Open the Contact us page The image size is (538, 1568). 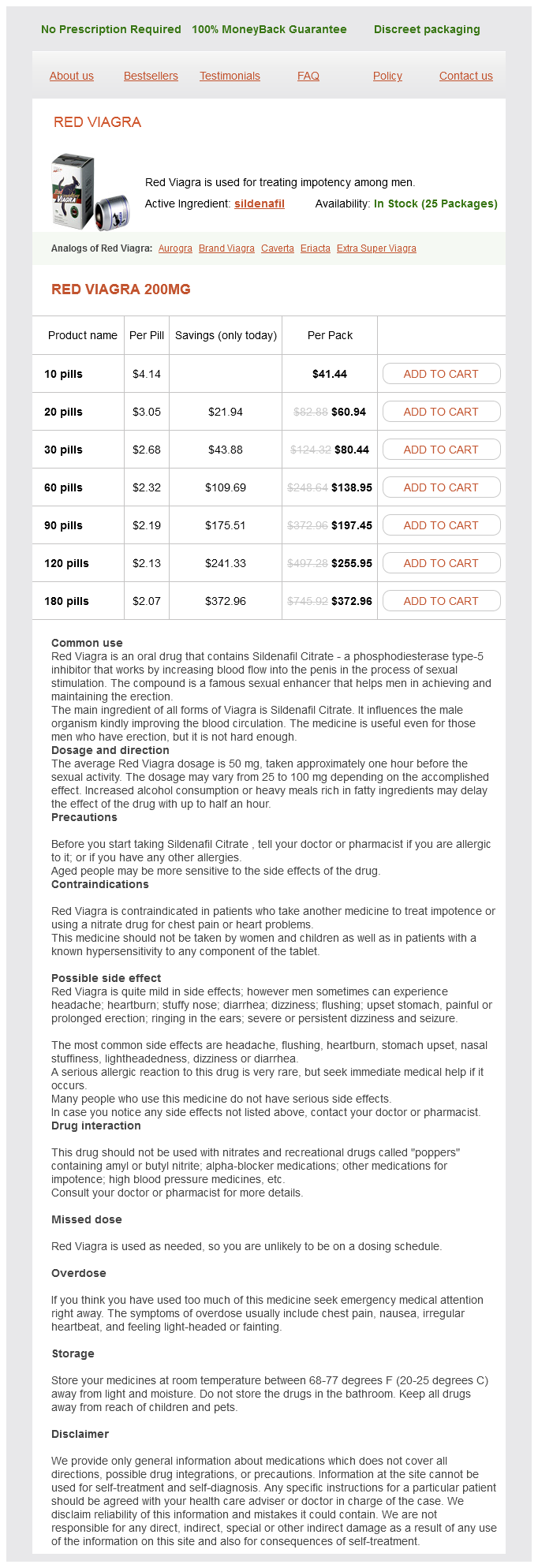[x=466, y=76]
